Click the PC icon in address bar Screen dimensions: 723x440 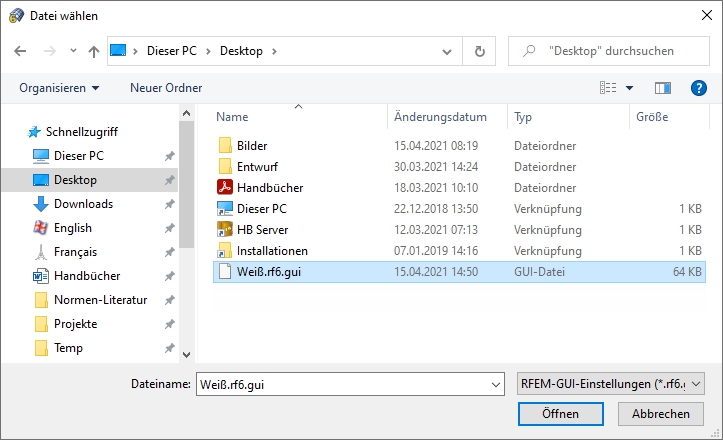pyautogui.click(x=118, y=50)
